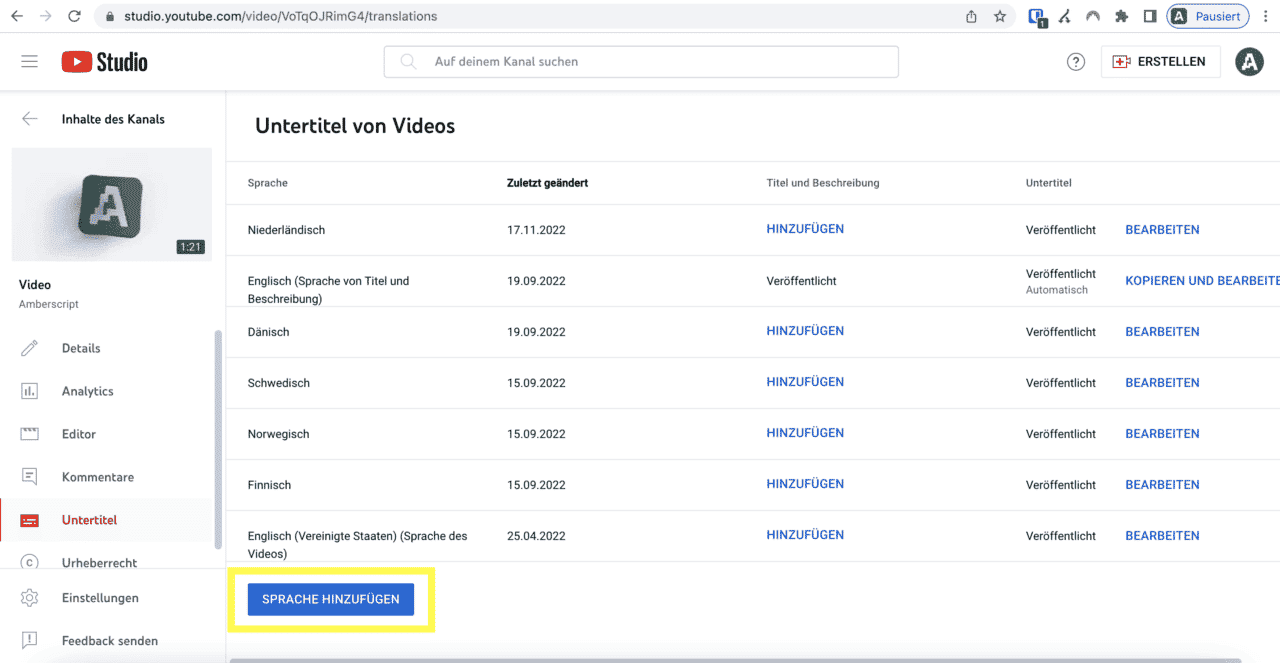Select Kommentare in the sidebar
Viewport: 1280px width, 663px height.
pyautogui.click(x=97, y=477)
